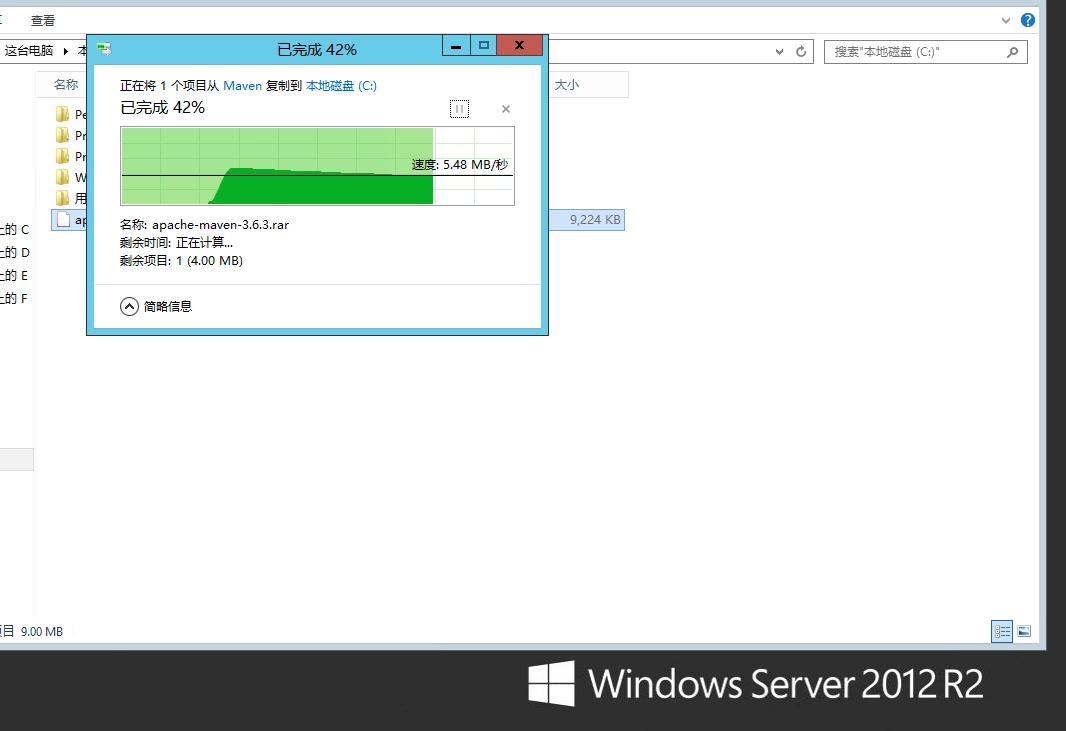Select the first folder icon in file list
Viewport: 1066px width, 731px height.
(63, 114)
